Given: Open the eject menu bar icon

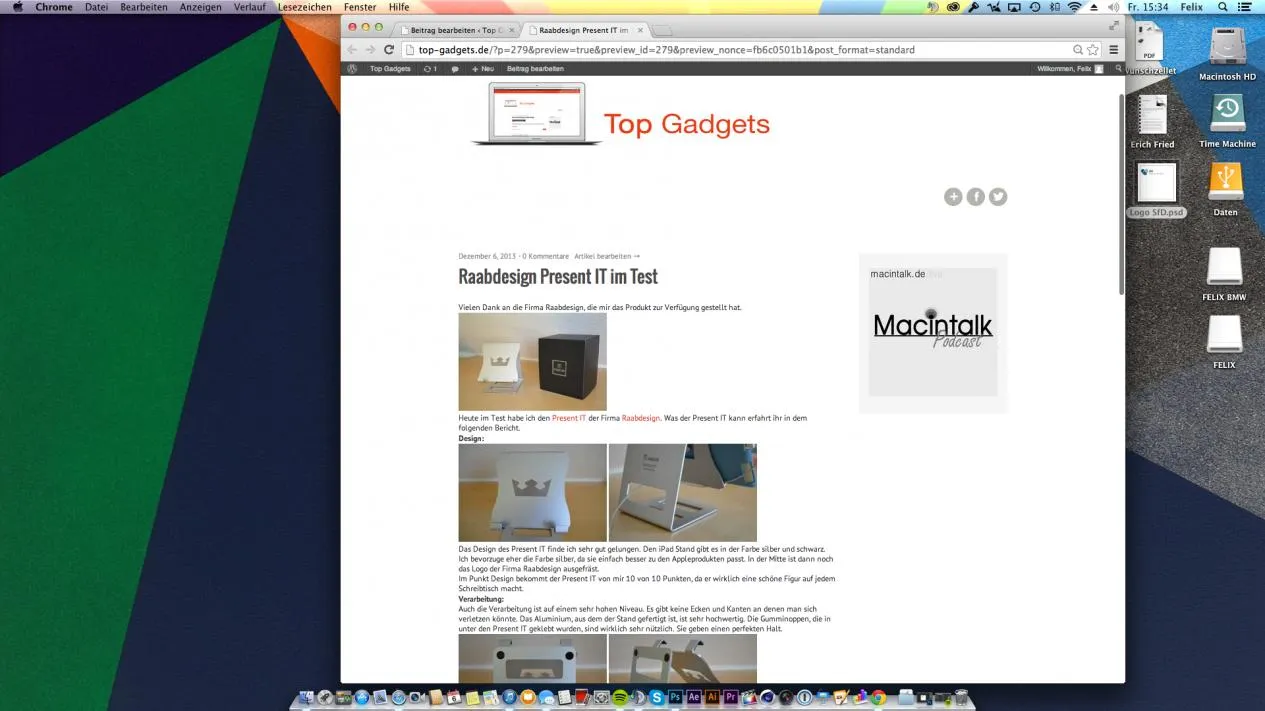Looking at the screenshot, I should pyautogui.click(x=1094, y=7).
